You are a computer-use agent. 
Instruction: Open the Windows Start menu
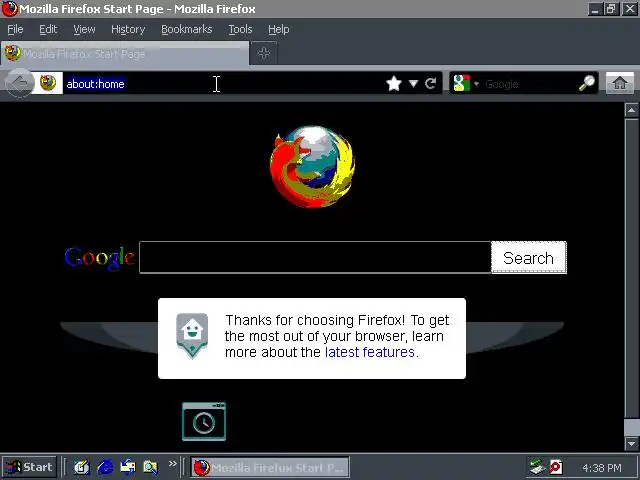[x=29, y=467]
